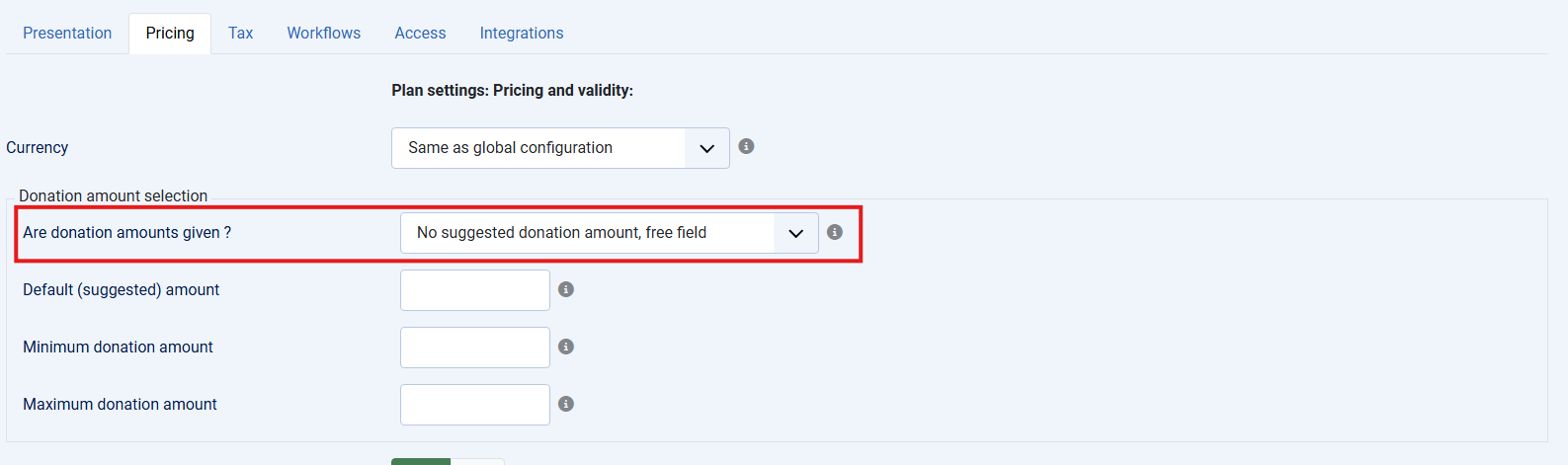
Task: Click info icon beside Default suggested amount field
Action: click(566, 289)
